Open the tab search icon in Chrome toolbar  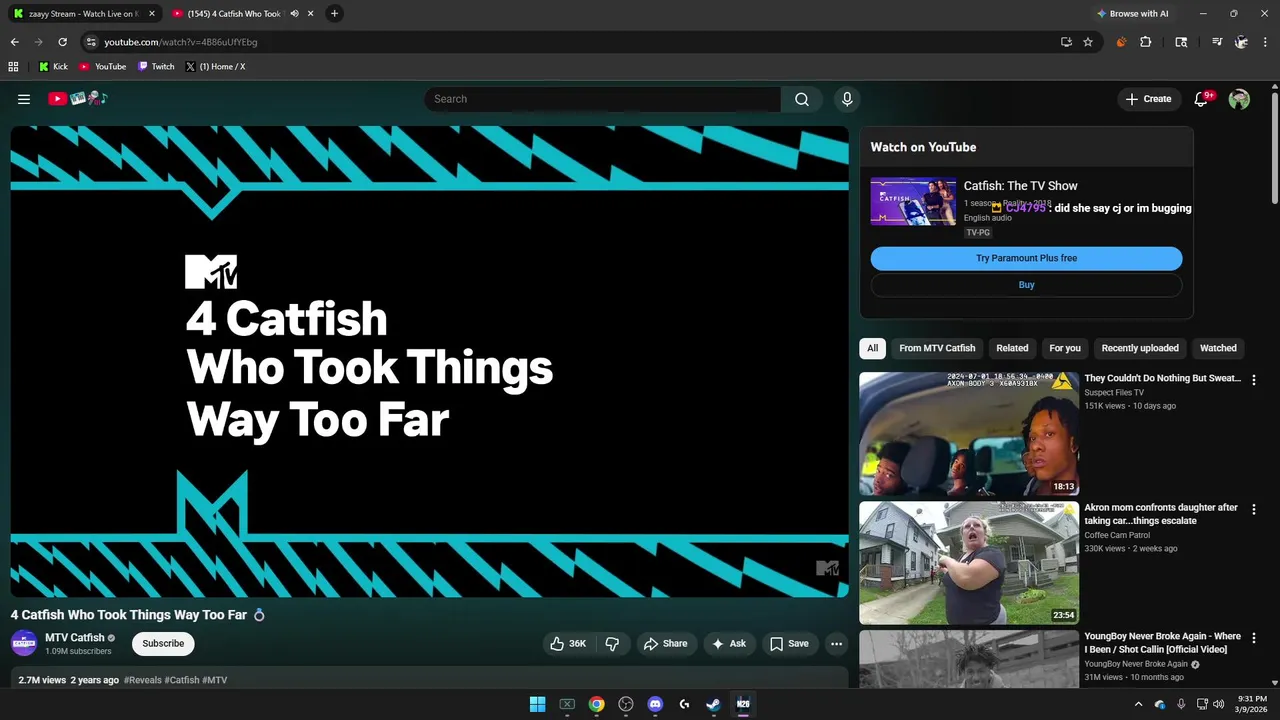tap(1181, 42)
